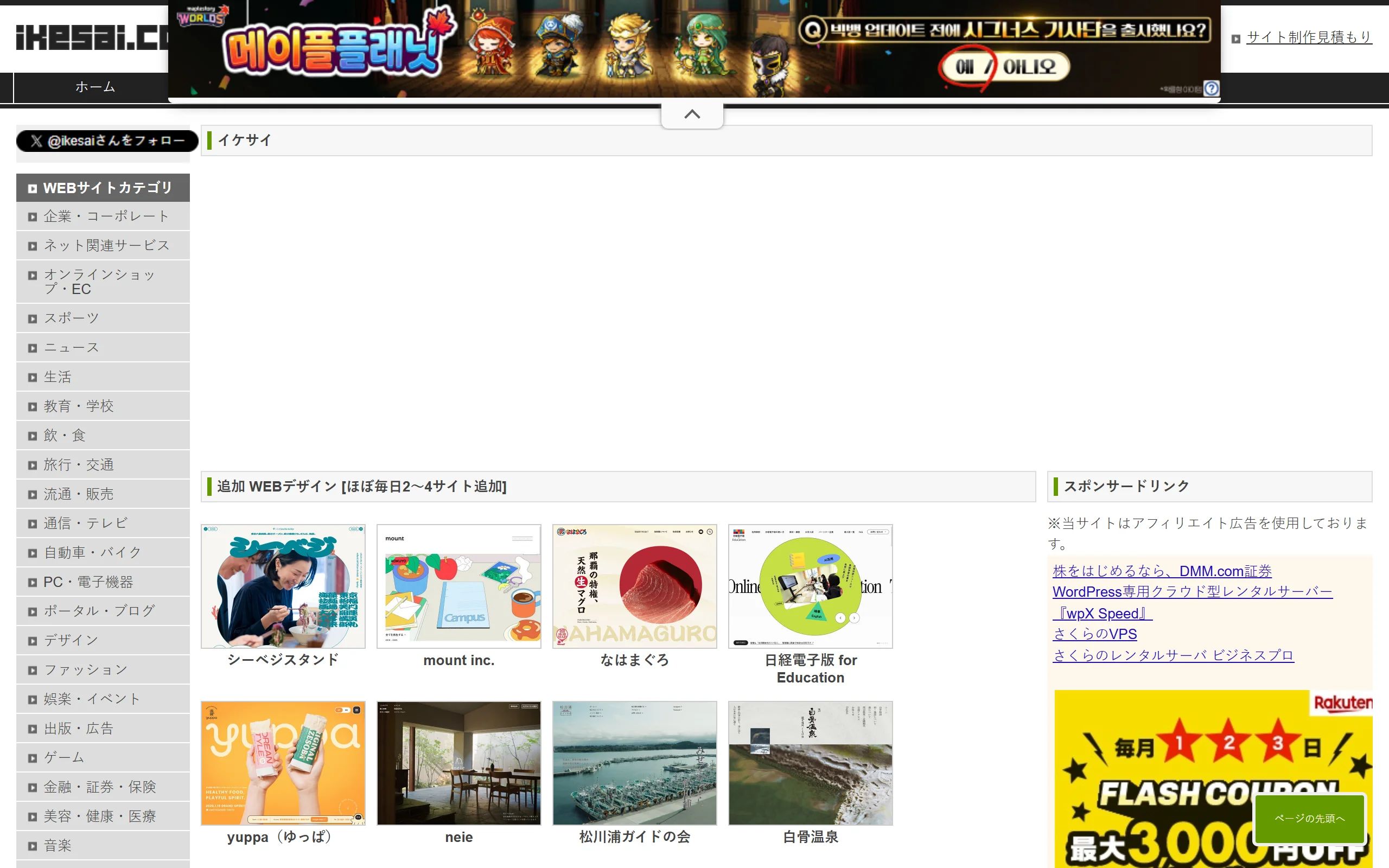Open the Rakuten FLASH COUPON ad
1389x868 pixels.
(1213, 779)
